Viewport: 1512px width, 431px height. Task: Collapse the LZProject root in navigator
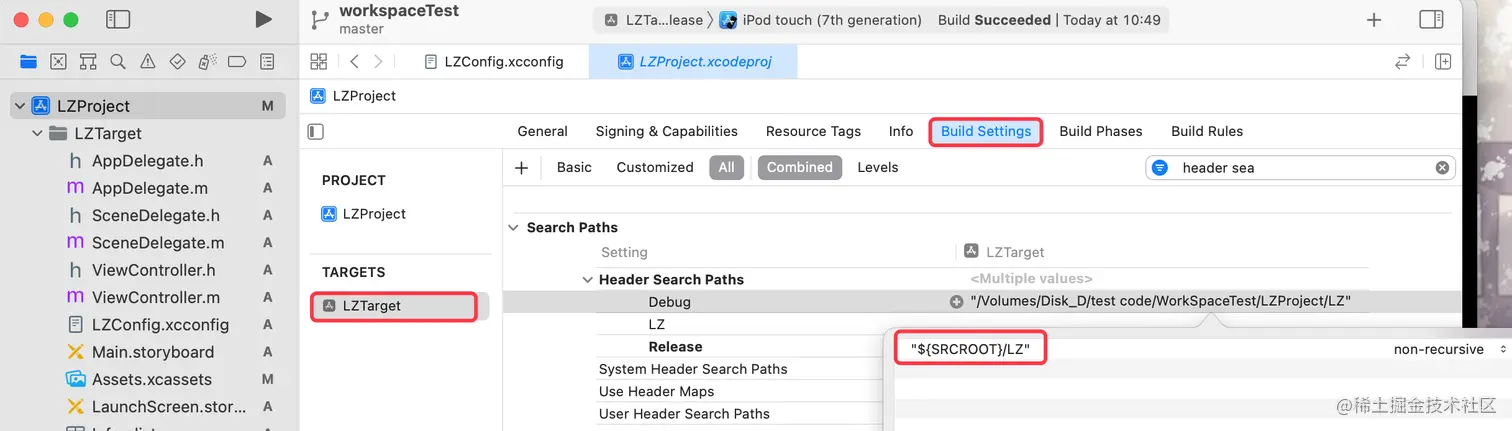pos(19,106)
